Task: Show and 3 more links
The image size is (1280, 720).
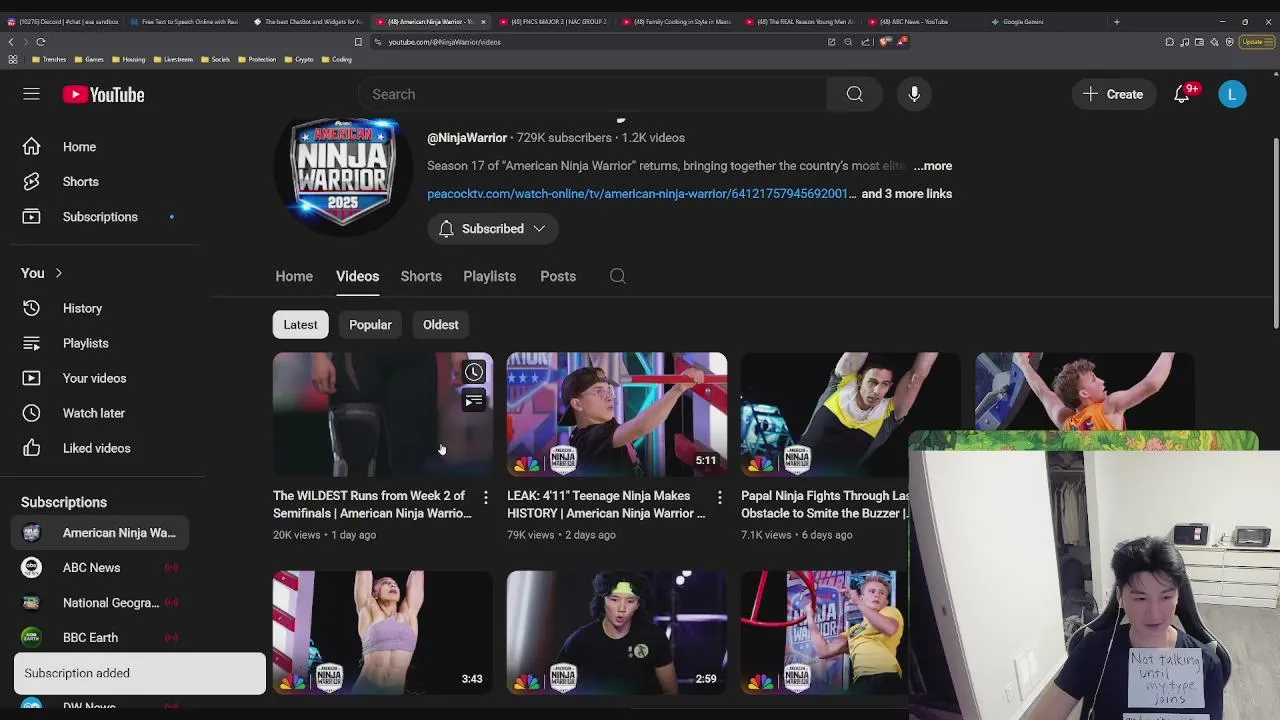Action: (x=906, y=194)
